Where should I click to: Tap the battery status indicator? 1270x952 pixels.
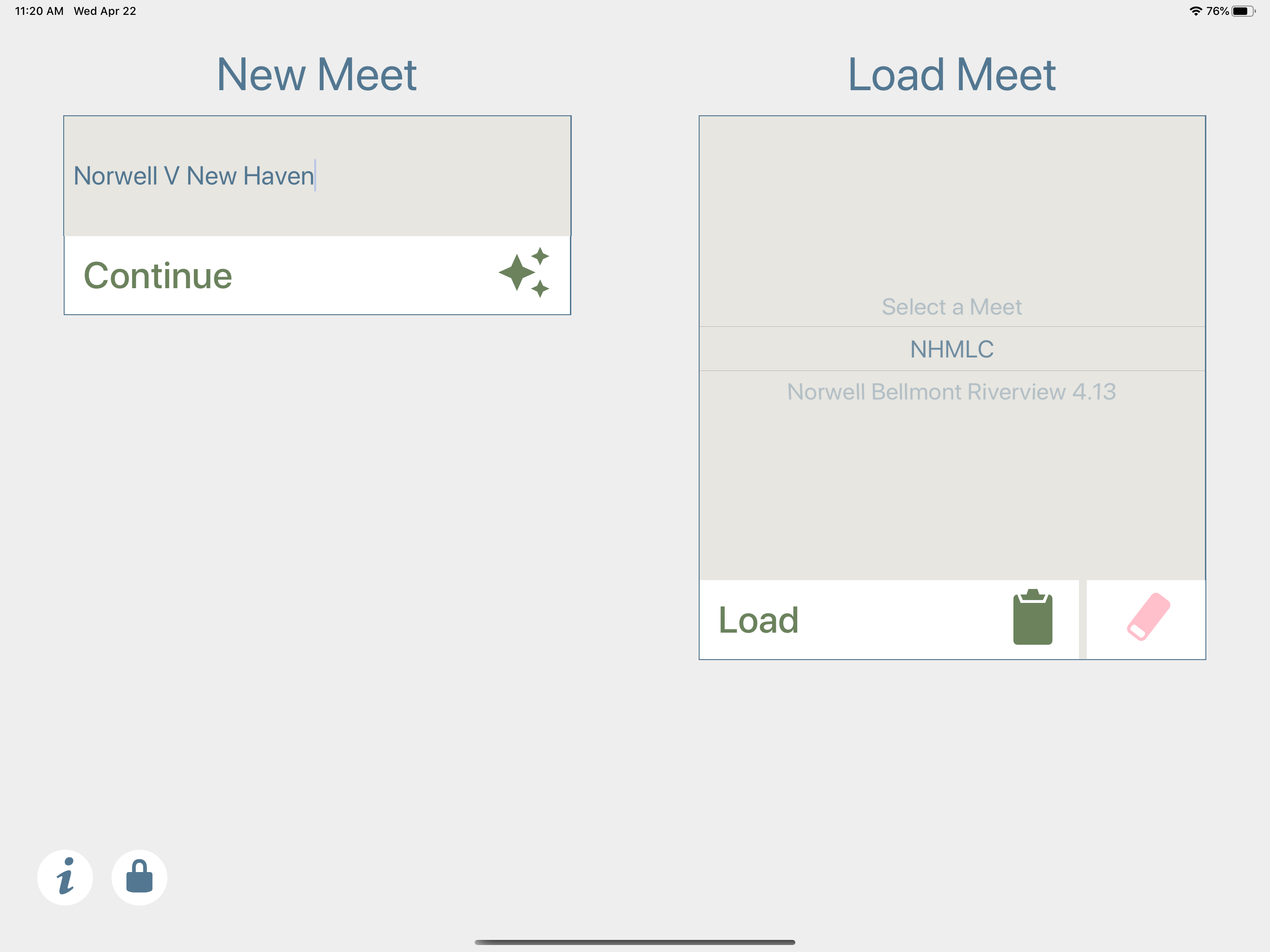click(x=1244, y=11)
